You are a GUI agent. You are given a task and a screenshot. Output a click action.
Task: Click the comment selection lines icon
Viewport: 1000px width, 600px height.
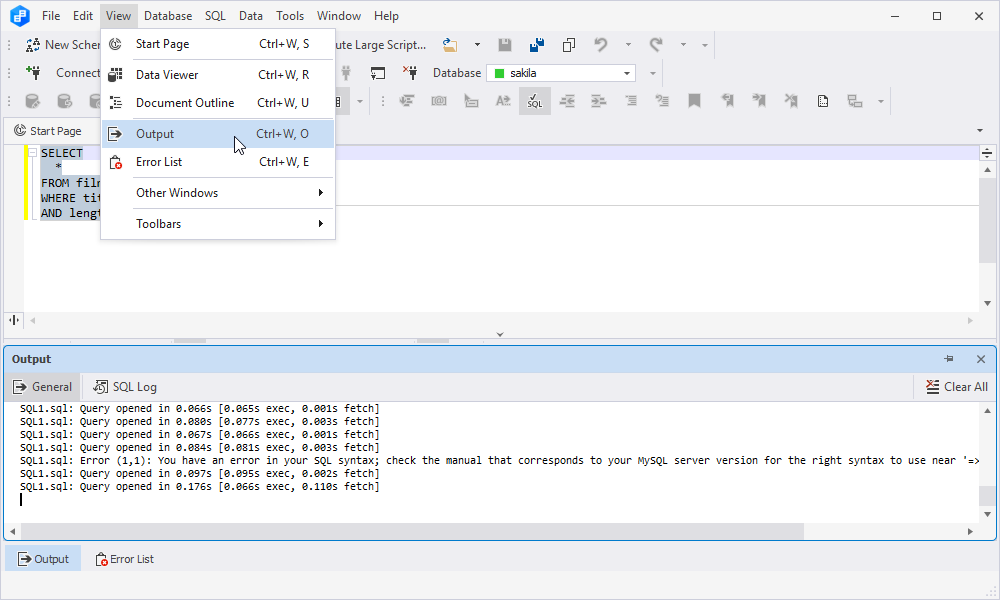[631, 101]
